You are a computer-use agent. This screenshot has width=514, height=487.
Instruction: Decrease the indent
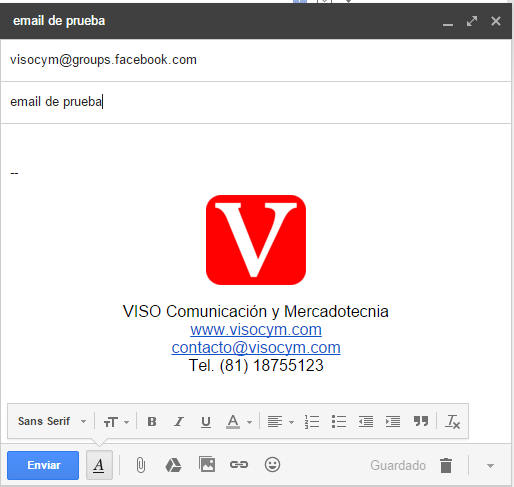[x=366, y=422]
